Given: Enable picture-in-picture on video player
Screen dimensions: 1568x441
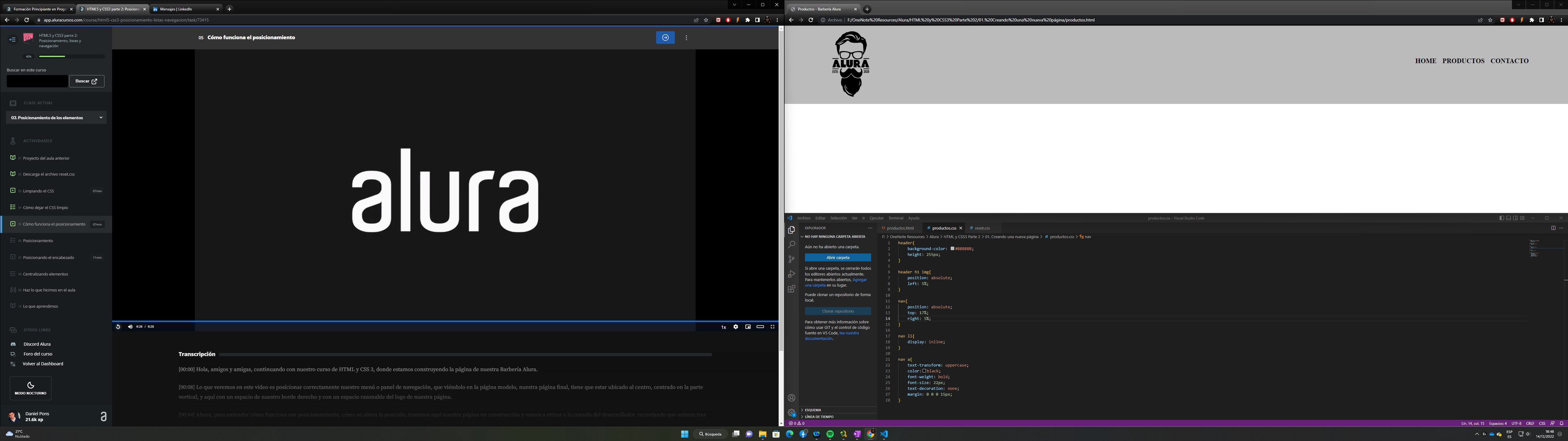Looking at the screenshot, I should click(x=747, y=326).
